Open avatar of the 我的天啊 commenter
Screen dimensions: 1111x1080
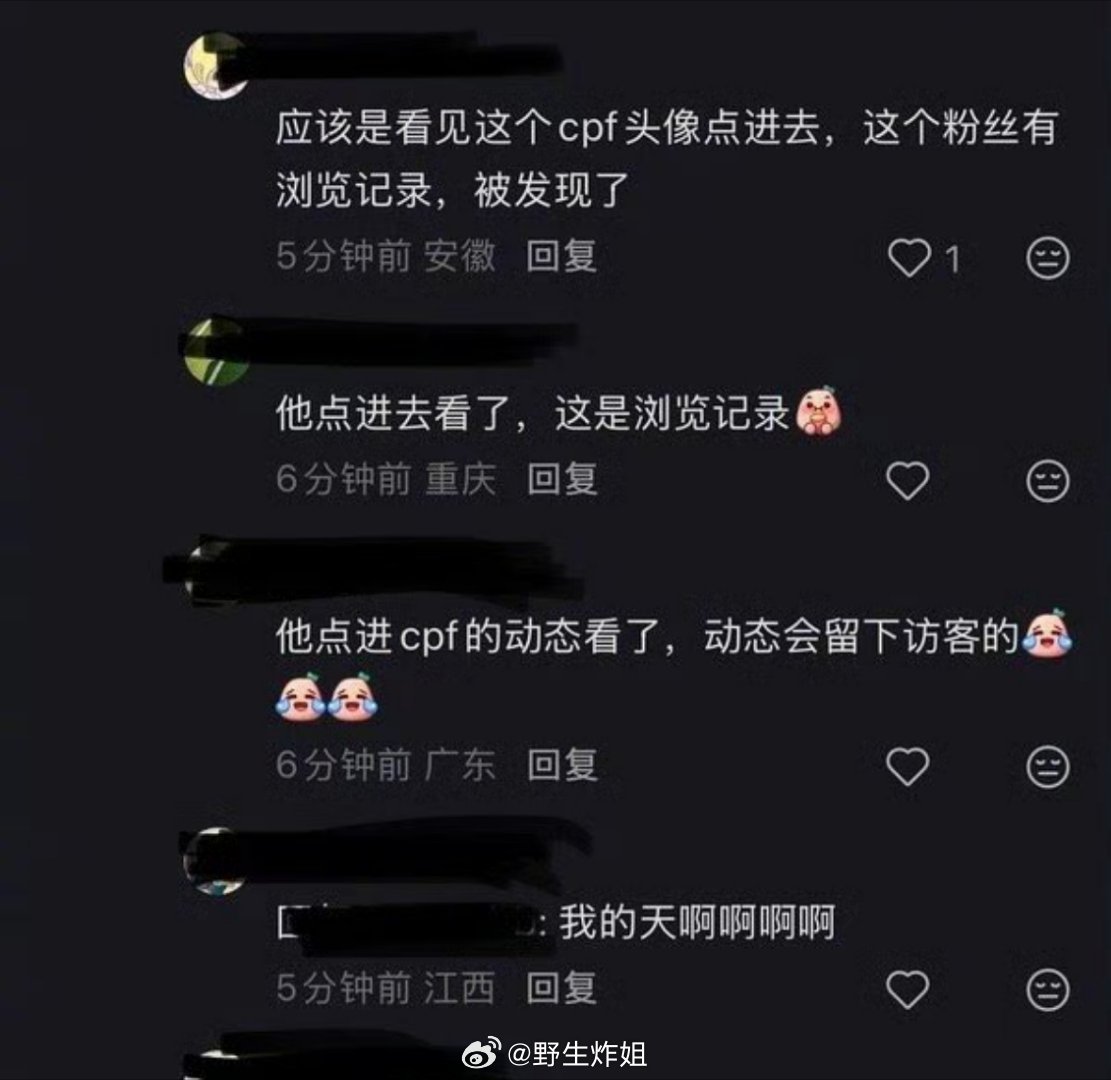coord(215,860)
